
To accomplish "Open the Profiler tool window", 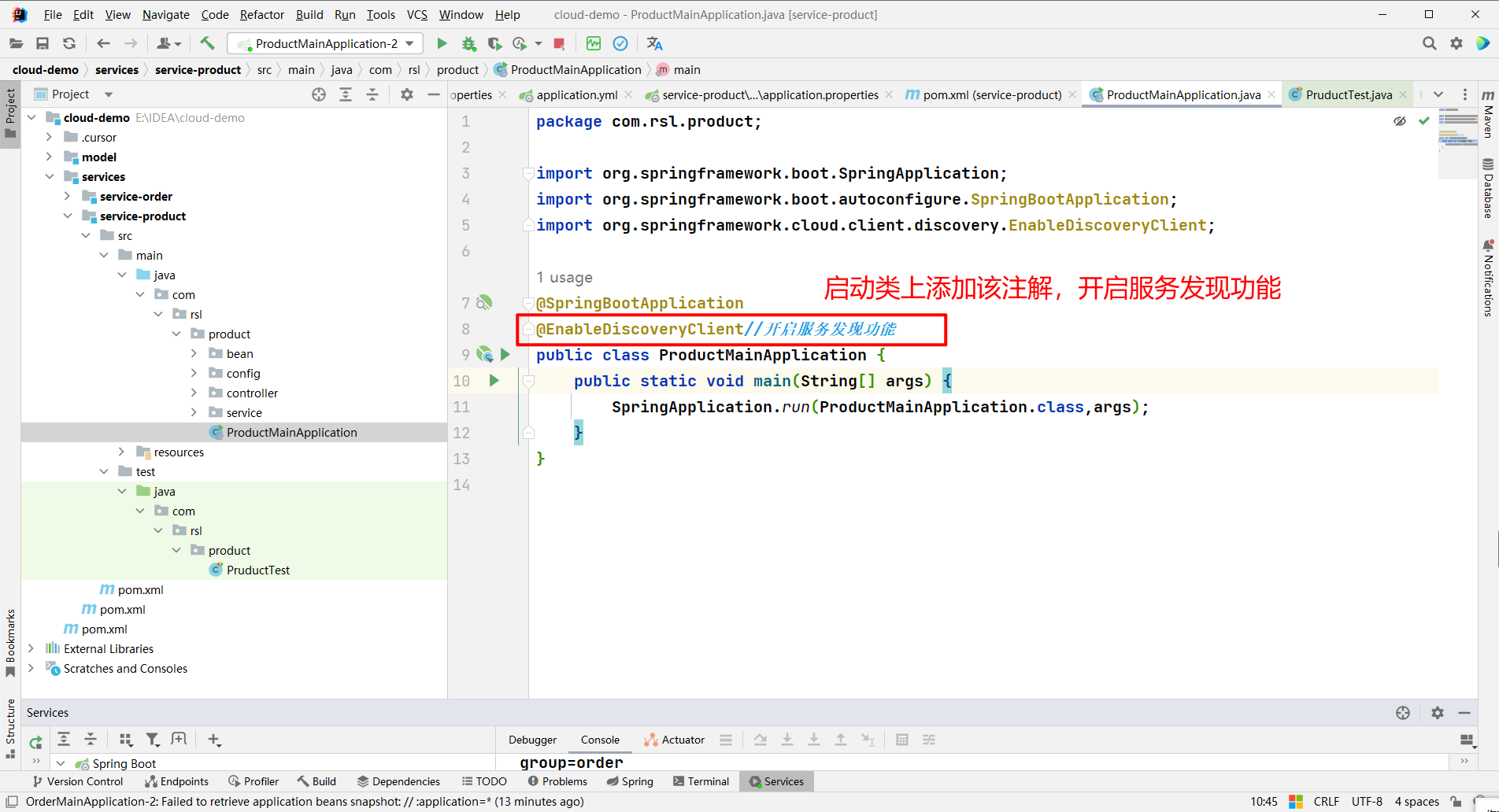I will point(254,781).
